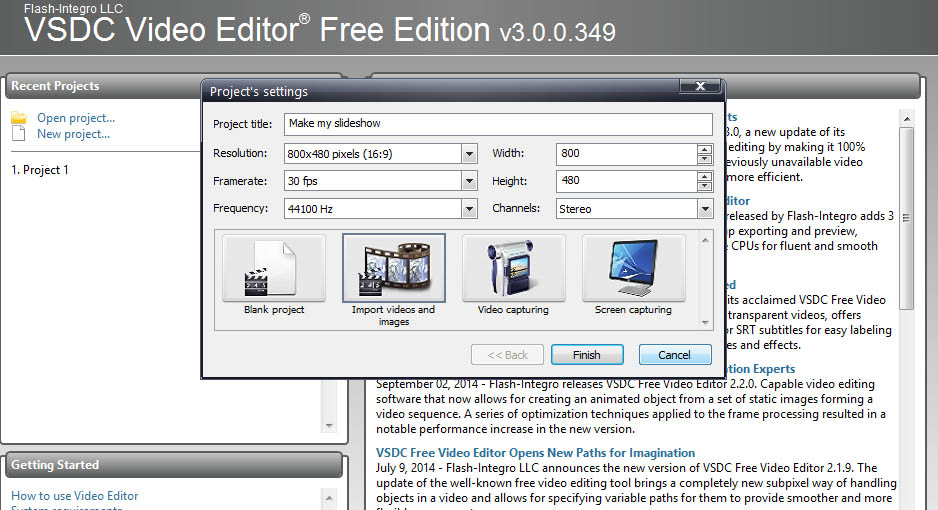This screenshot has width=938, height=510.
Task: Click Getting Started scroll-up arrow
Action: (x=329, y=497)
